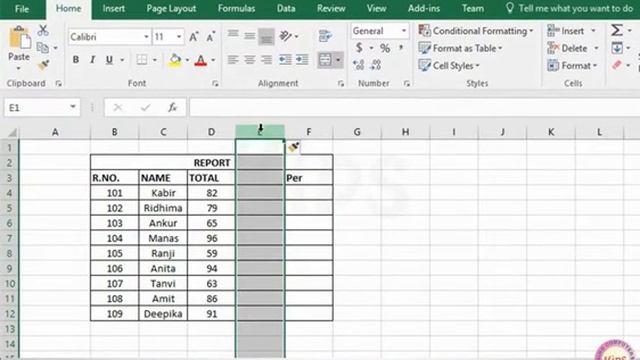
Task: Open the Conditional Formatting menu
Action: [x=476, y=31]
